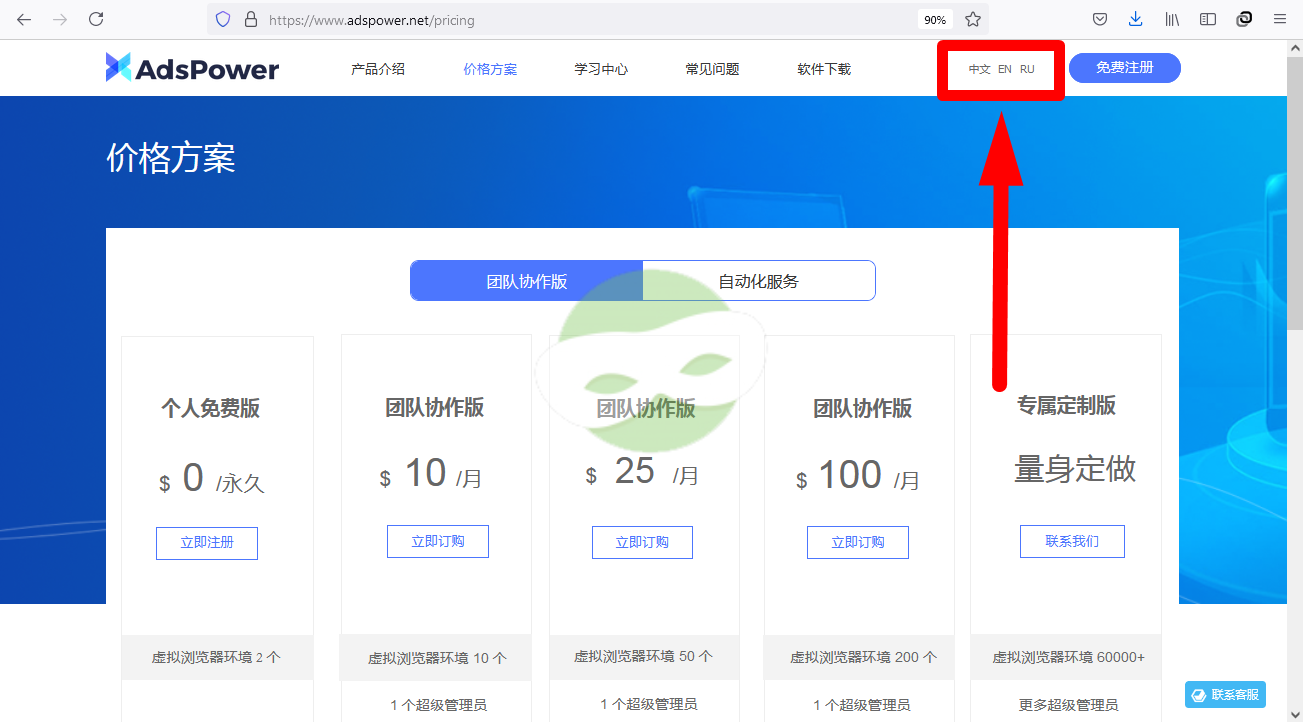This screenshot has width=1303, height=722.
Task: Click 联系我们 on the custom plan
Action: (x=1072, y=542)
